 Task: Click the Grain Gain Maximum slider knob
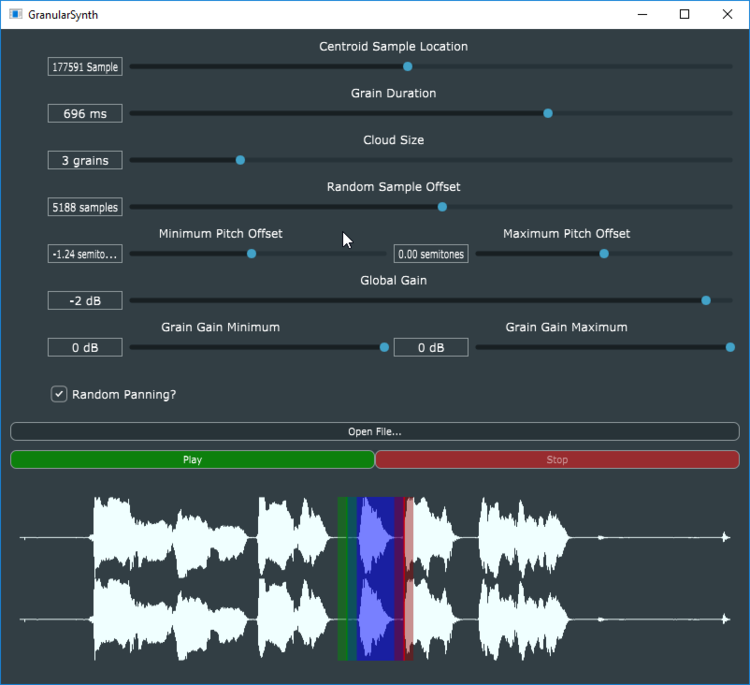tap(730, 347)
